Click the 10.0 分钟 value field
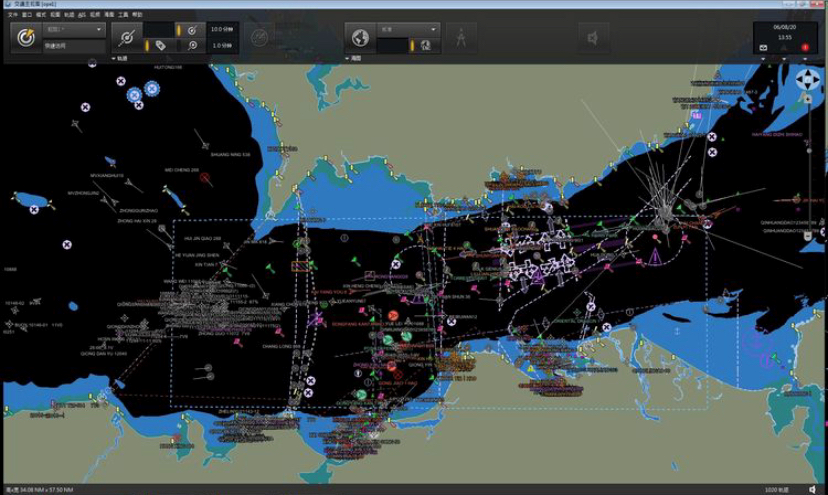The height and width of the screenshot is (495, 828). tap(222, 30)
